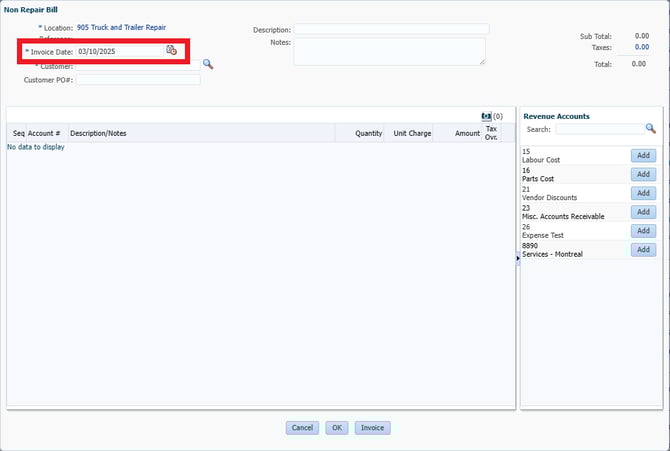Add Misc. Accounts Receivable account
670x451 pixels.
click(x=643, y=212)
